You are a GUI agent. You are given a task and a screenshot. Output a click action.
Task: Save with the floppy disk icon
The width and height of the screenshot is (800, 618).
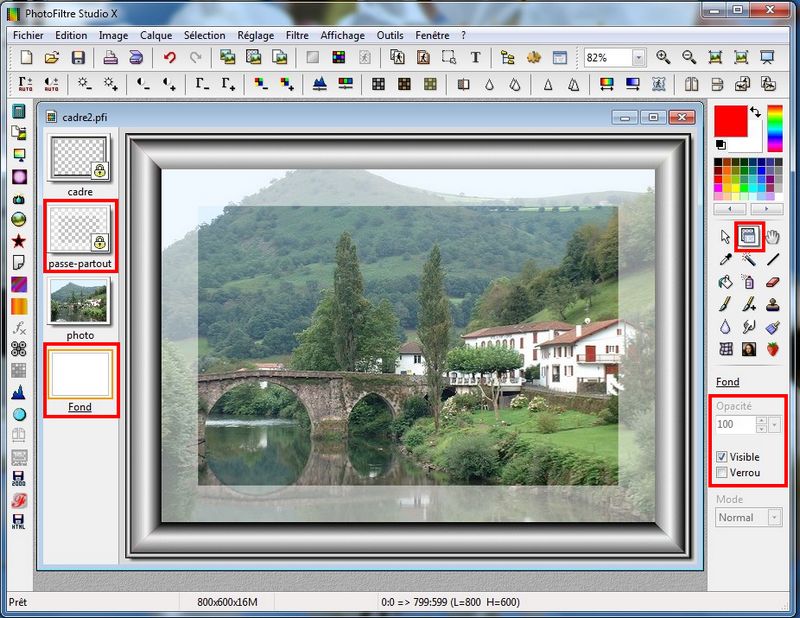[78, 57]
